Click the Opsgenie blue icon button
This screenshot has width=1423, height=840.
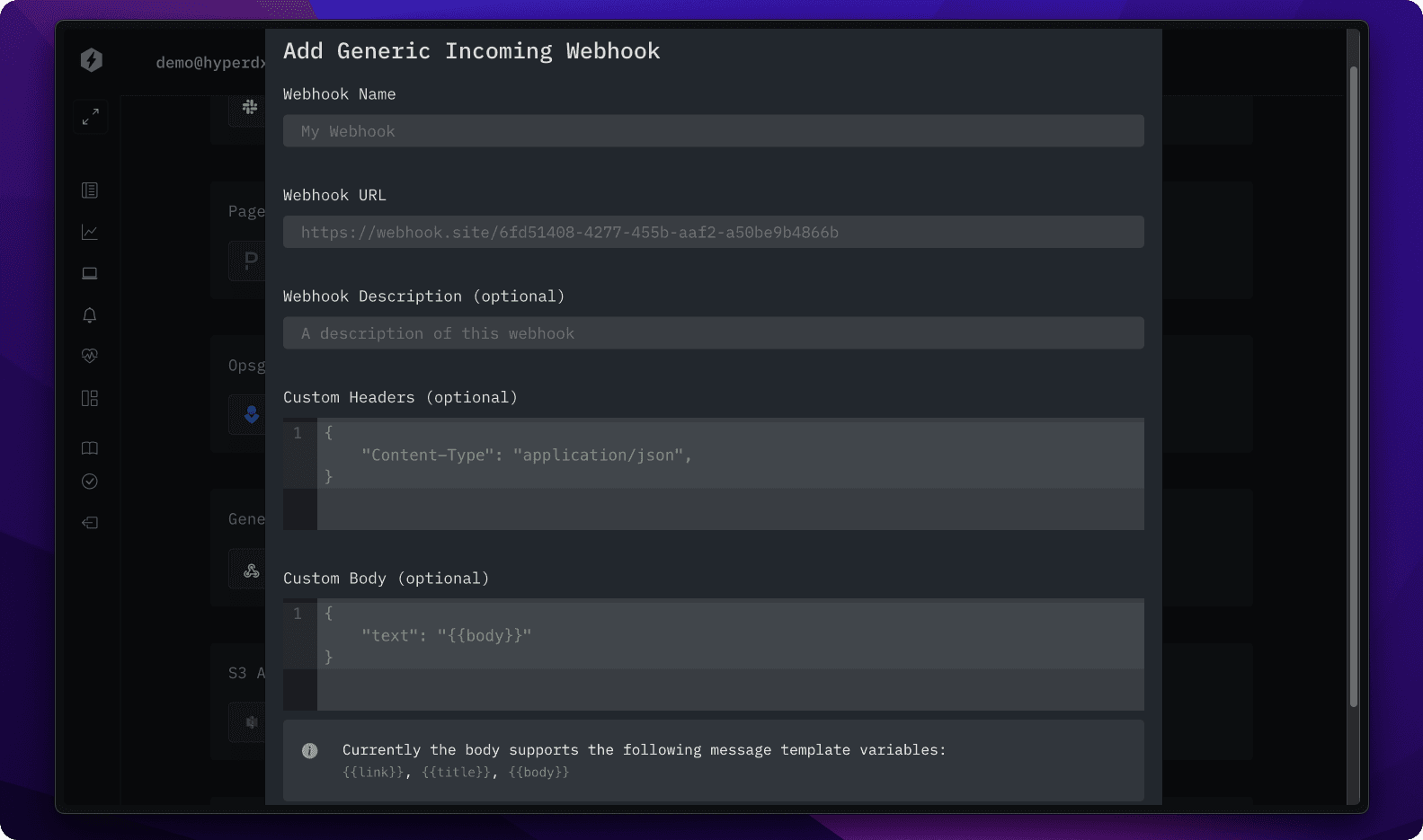(x=251, y=414)
